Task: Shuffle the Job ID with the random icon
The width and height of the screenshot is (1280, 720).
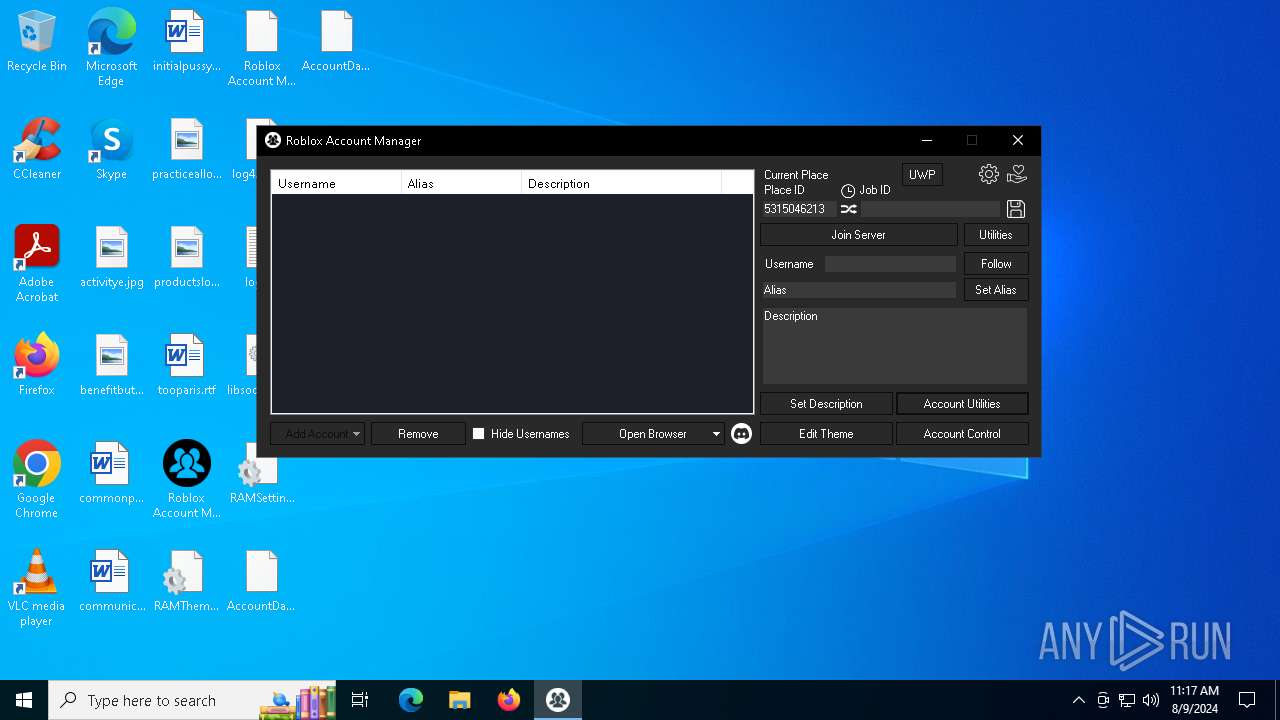Action: click(x=848, y=209)
